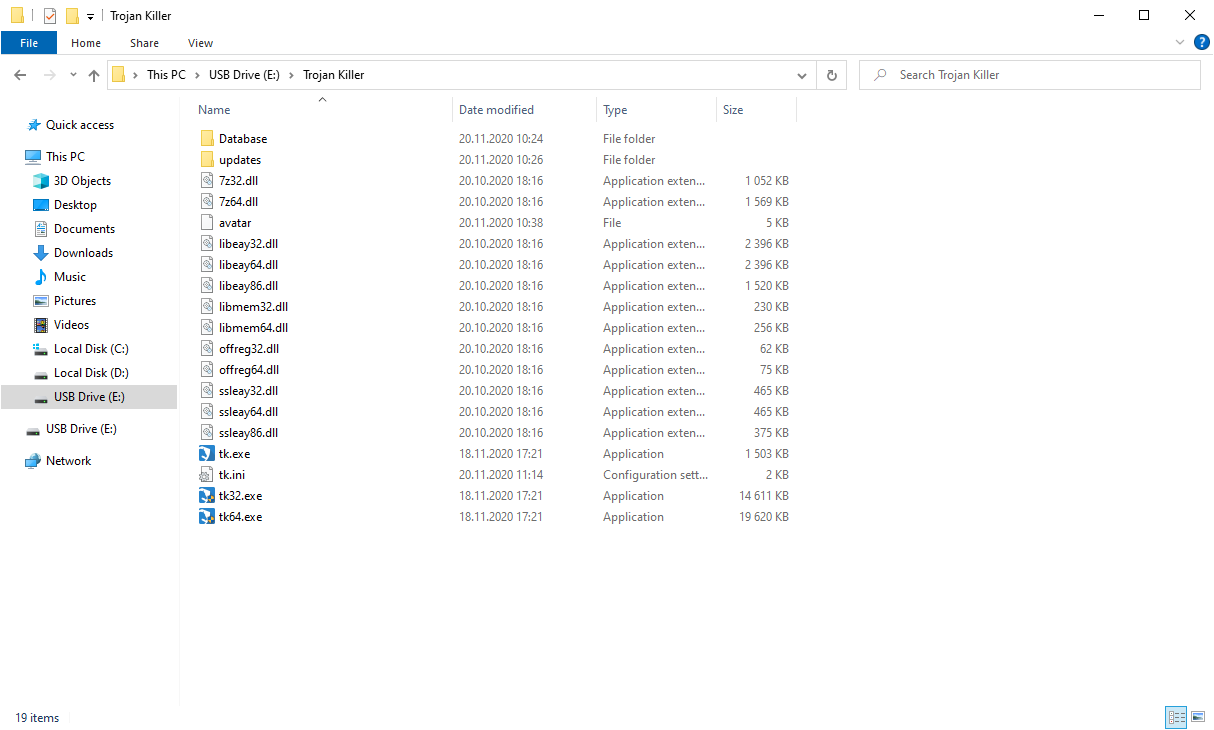Image resolution: width=1214 pixels, height=730 pixels.
Task: Click the Configuration settings type cell
Action: [x=655, y=475]
